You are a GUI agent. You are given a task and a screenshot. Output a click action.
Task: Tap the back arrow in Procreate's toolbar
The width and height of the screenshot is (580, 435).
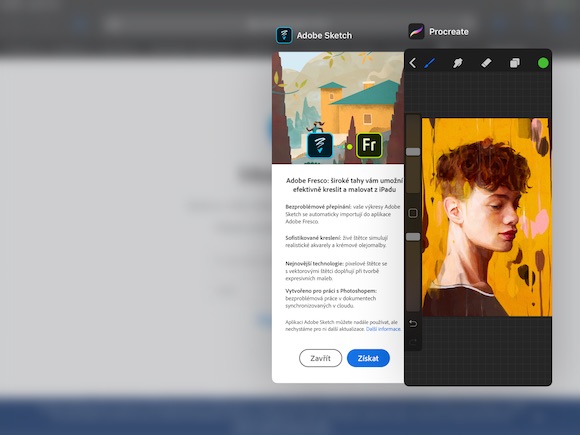[x=413, y=63]
